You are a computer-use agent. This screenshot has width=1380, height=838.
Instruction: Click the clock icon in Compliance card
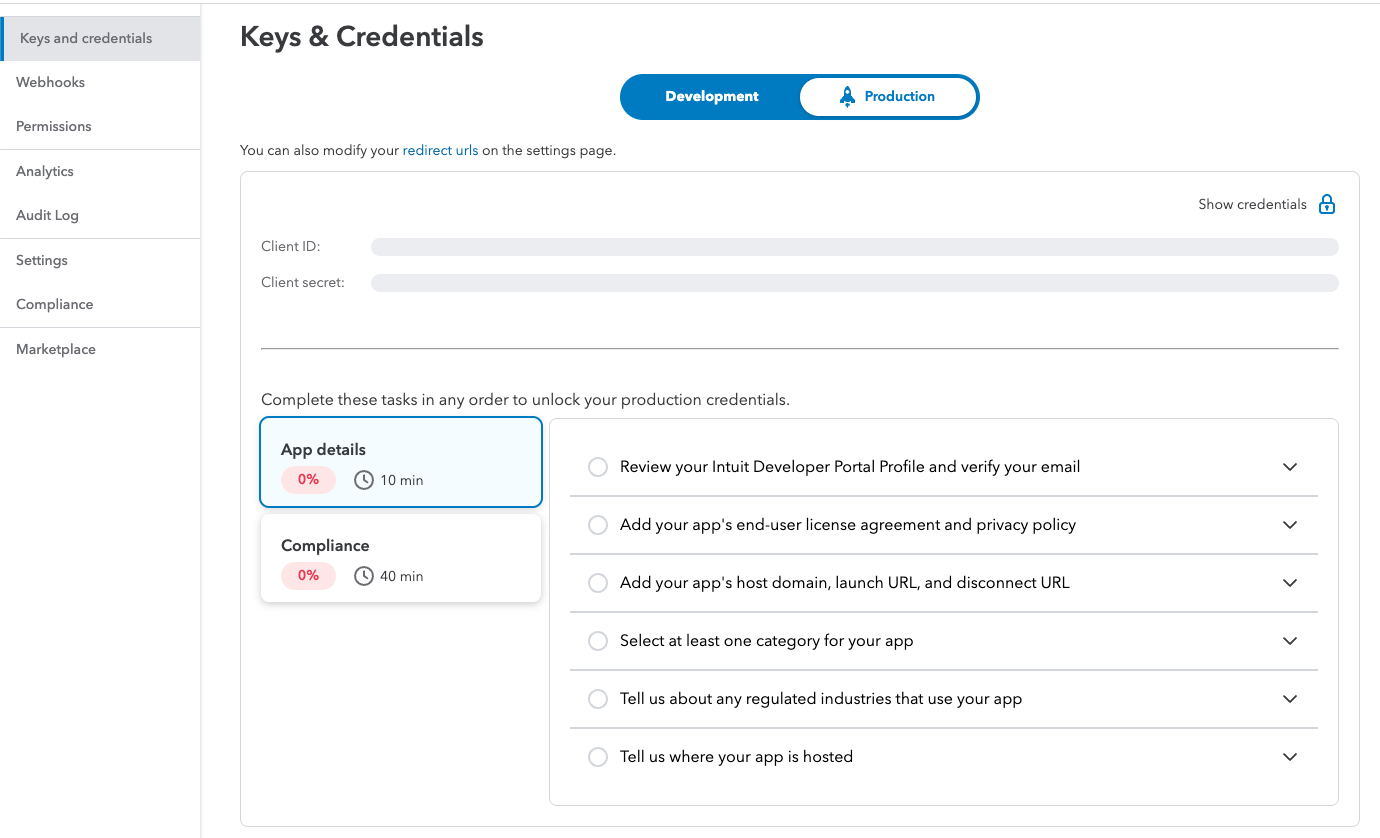click(364, 576)
